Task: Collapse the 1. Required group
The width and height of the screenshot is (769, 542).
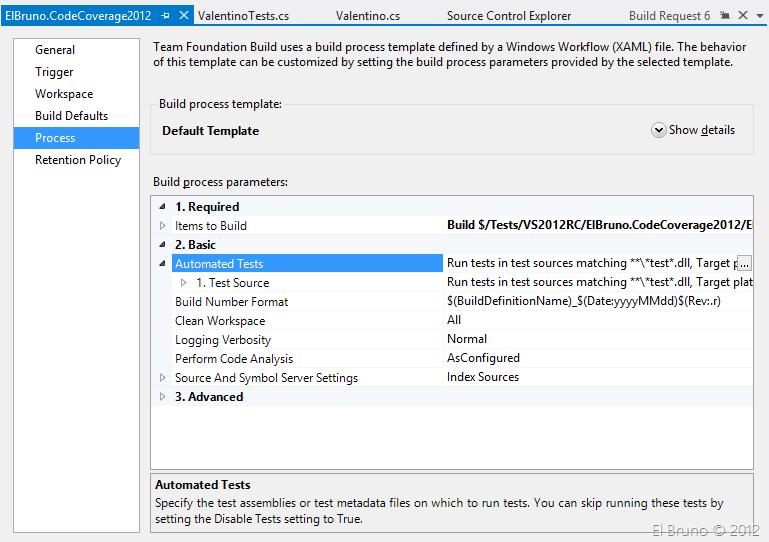Action: (162, 207)
